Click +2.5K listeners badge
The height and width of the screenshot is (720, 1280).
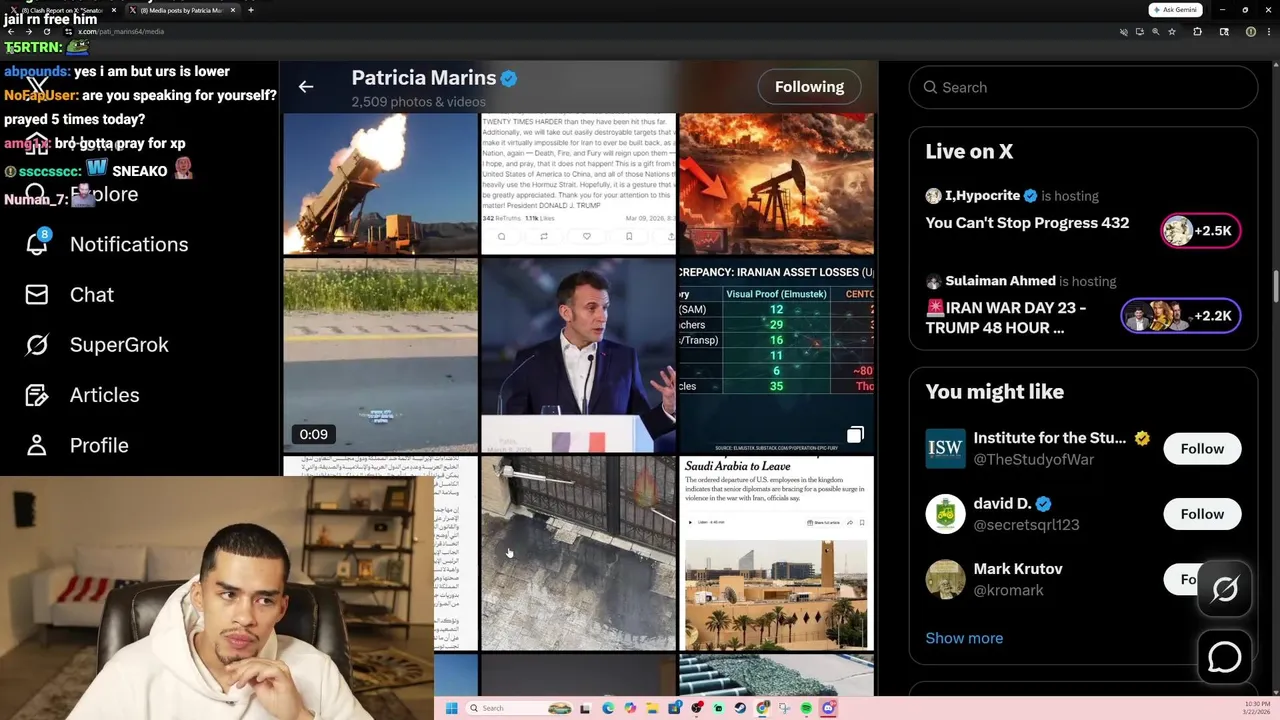click(1201, 231)
